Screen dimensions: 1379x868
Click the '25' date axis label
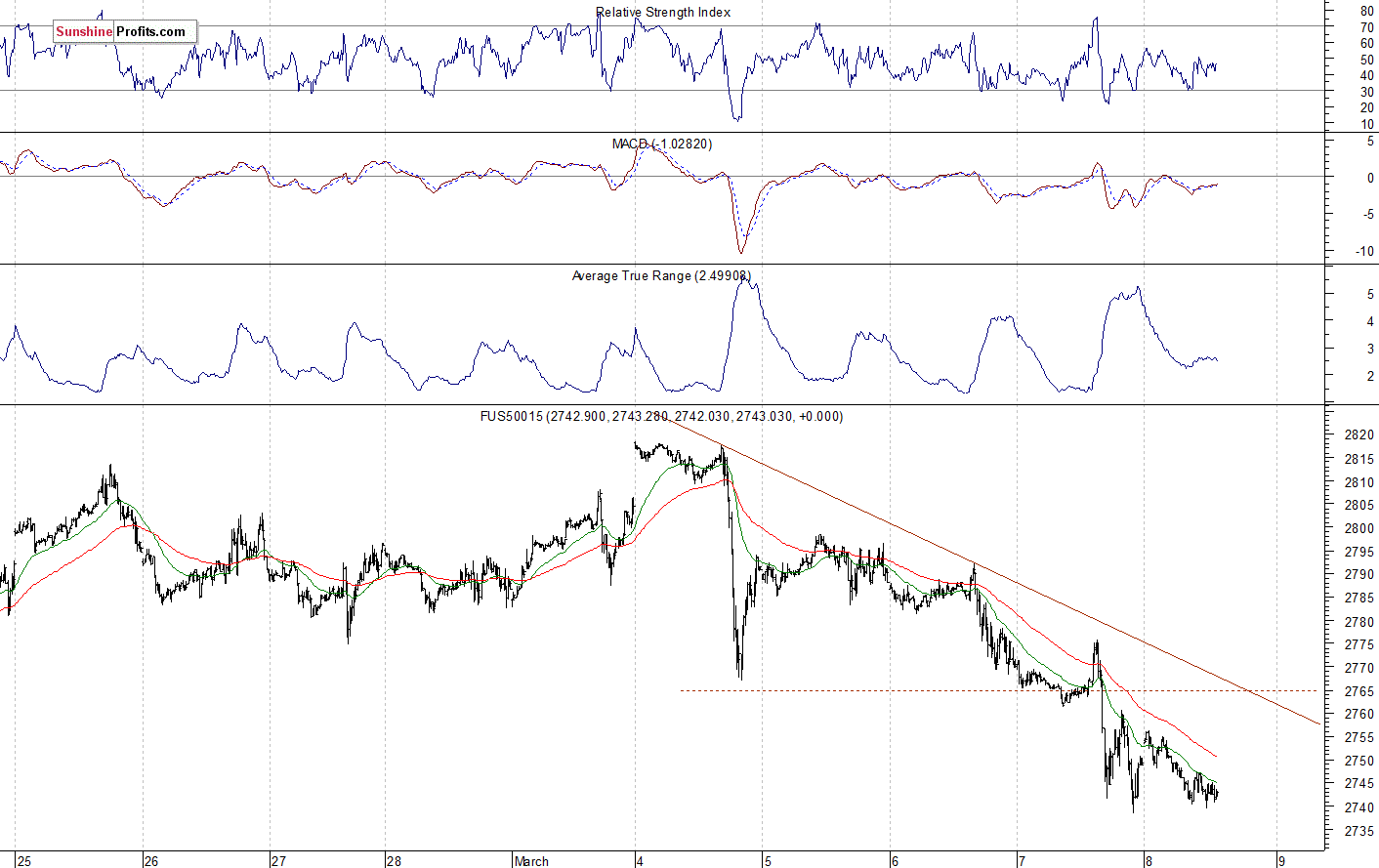point(24,861)
